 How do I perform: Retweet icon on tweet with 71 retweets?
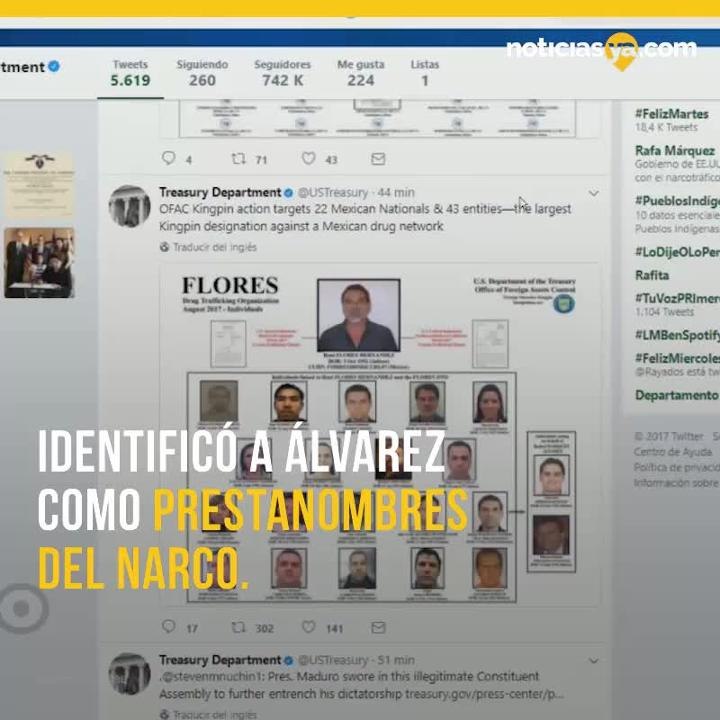pyautogui.click(x=238, y=159)
